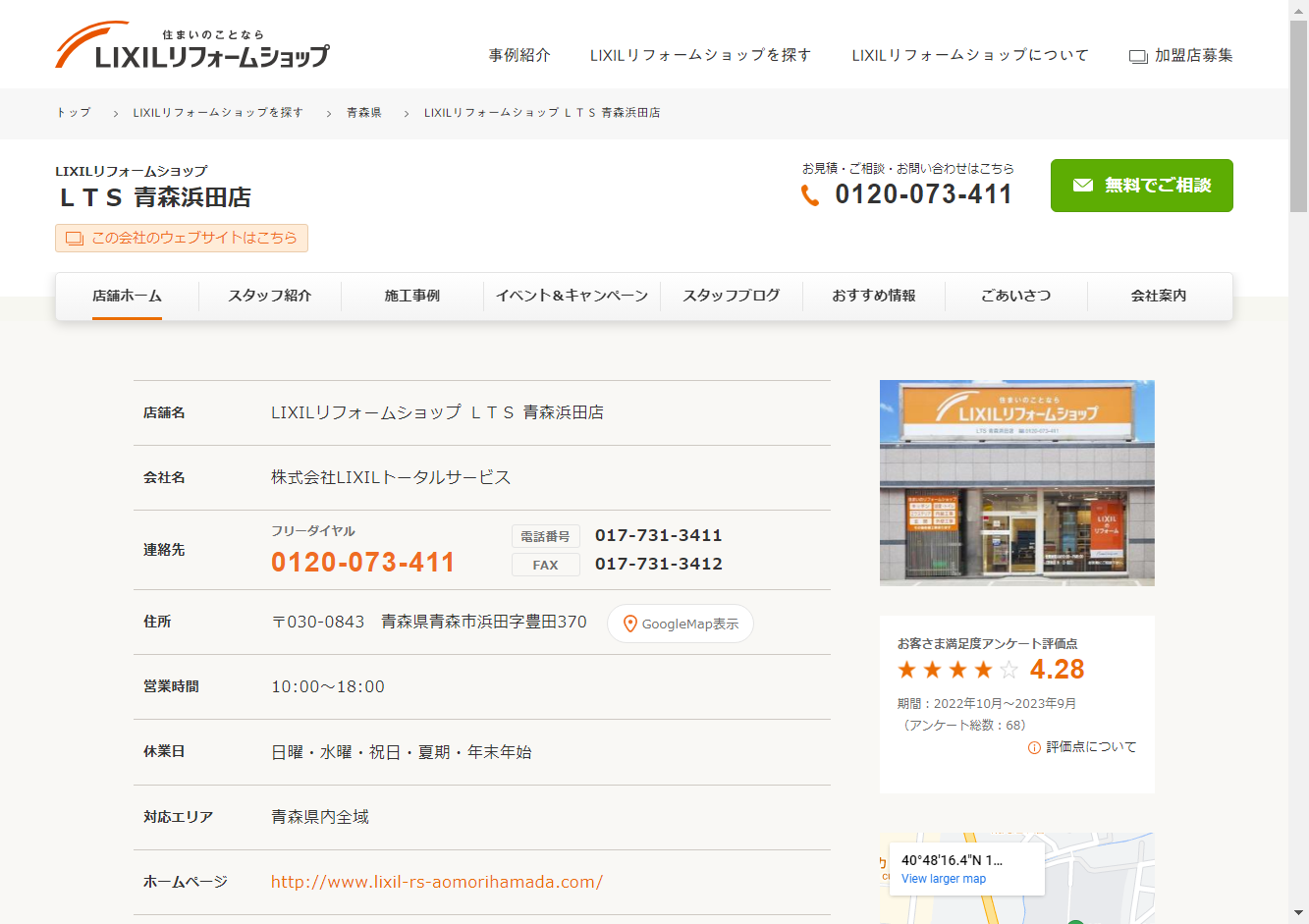Click the embedded map preview
1309x924 pixels.
[1017, 879]
